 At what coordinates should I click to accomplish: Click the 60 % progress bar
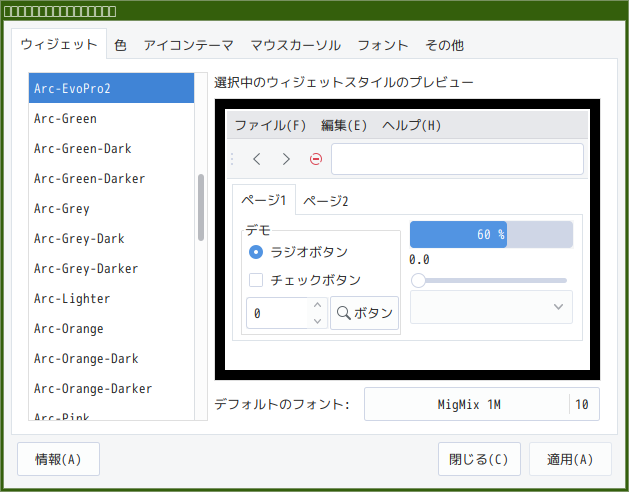(x=491, y=234)
